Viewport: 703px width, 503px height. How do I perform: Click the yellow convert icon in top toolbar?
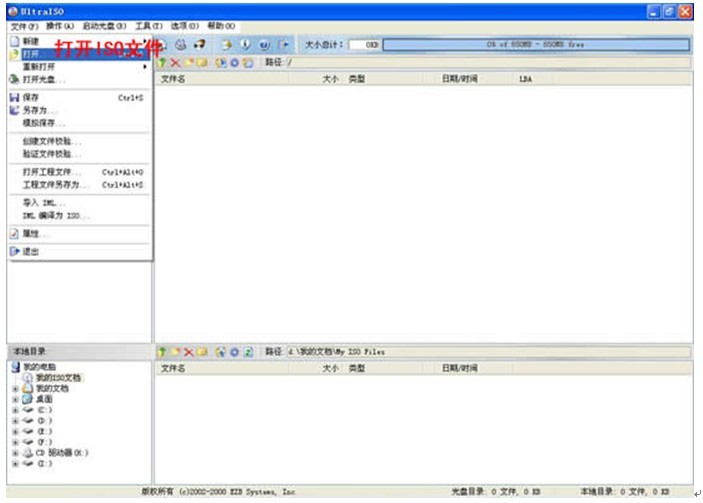click(x=227, y=44)
